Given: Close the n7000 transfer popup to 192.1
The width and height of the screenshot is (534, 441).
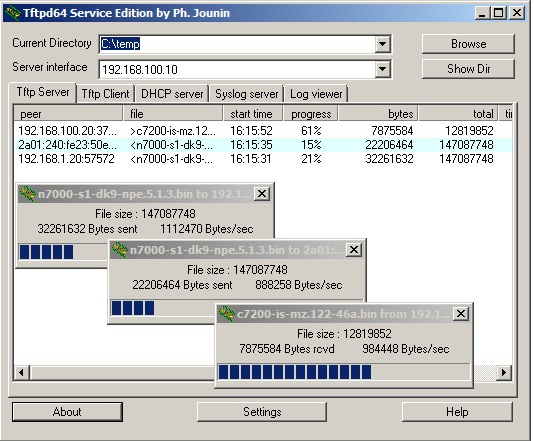Looking at the screenshot, I should tap(262, 194).
